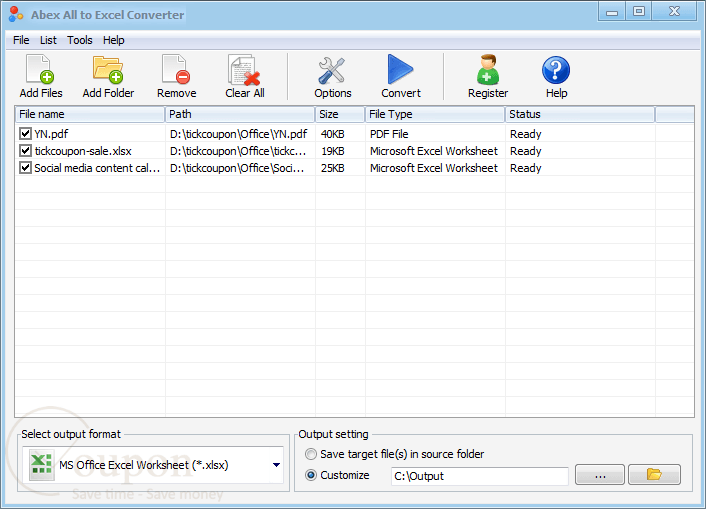This screenshot has width=706, height=509.
Task: Click the Abex app logo in title bar
Action: [16, 14]
